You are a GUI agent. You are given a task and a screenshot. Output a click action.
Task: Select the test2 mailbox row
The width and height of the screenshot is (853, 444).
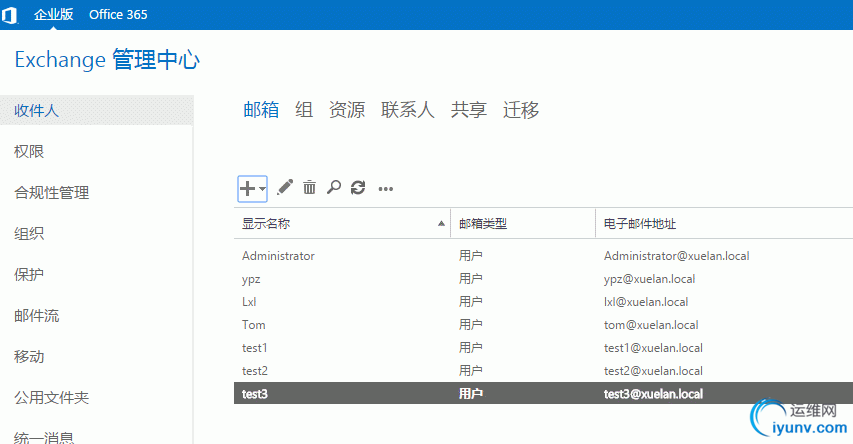[x=543, y=371]
